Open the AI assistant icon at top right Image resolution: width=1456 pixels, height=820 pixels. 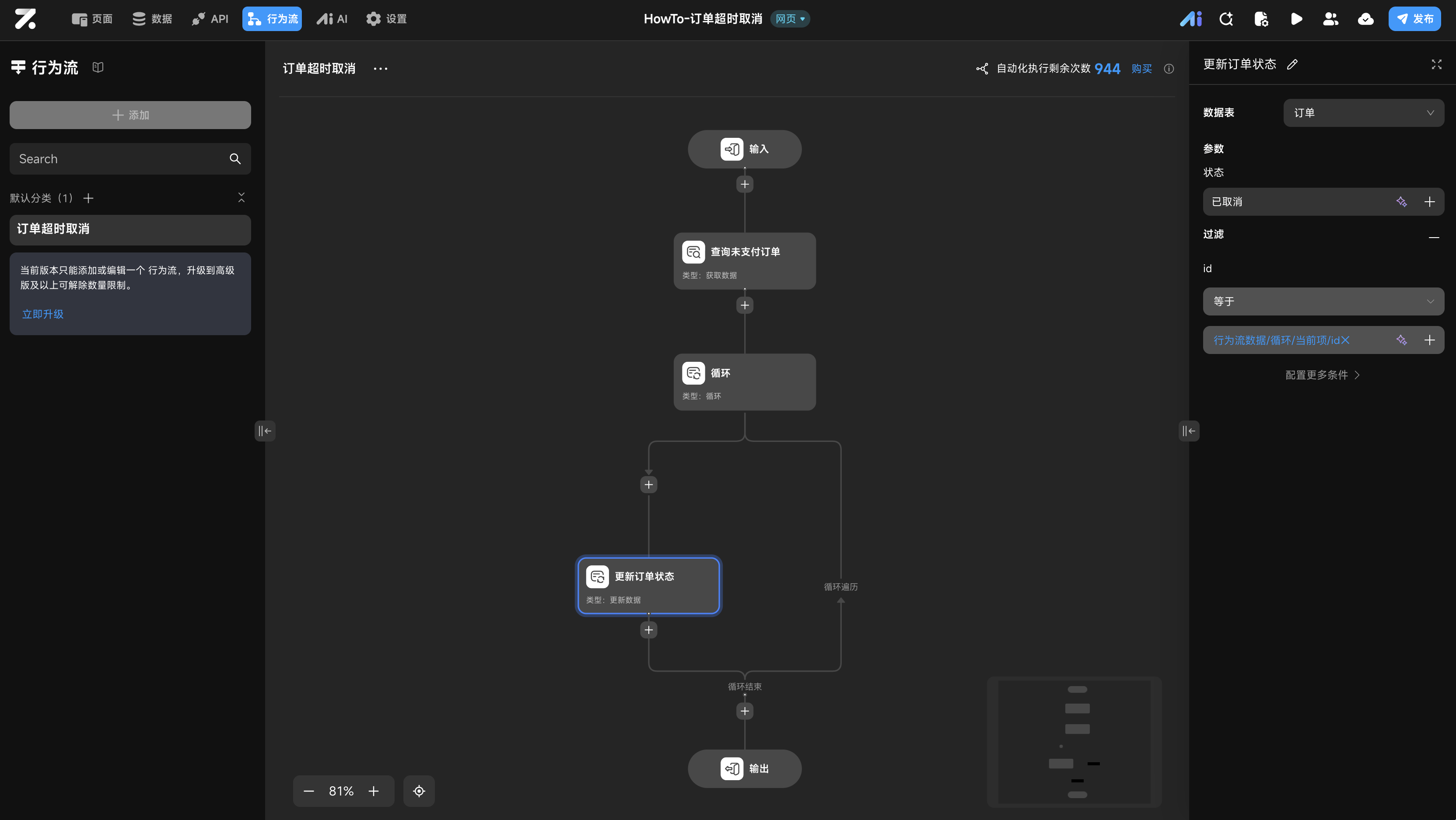click(1190, 19)
